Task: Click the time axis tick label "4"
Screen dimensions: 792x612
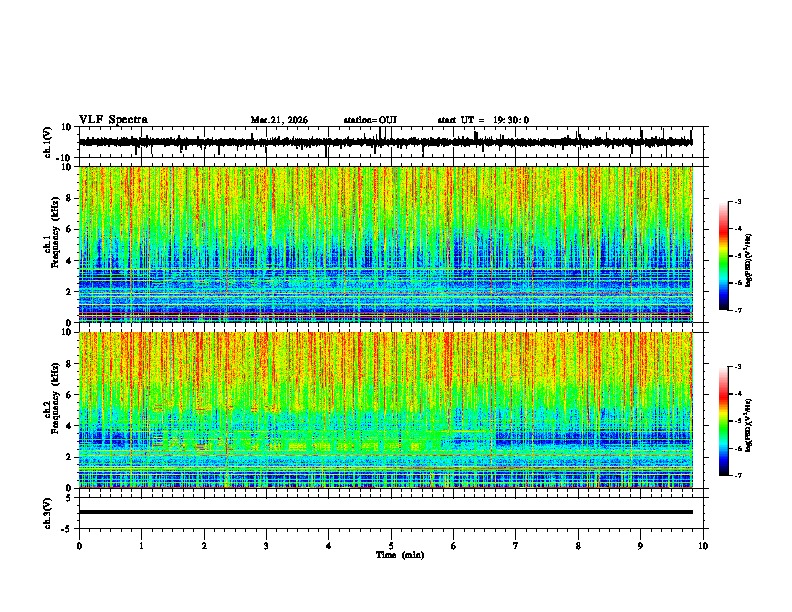Action: [x=329, y=546]
